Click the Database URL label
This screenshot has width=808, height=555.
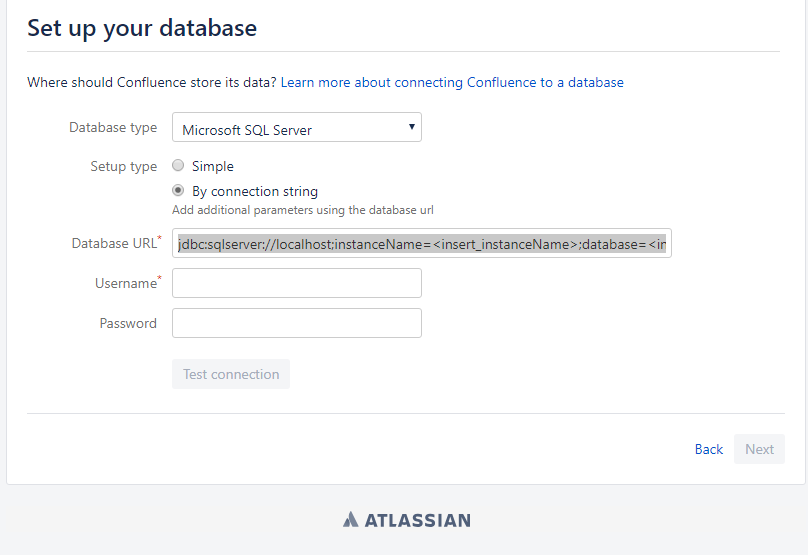pos(116,243)
